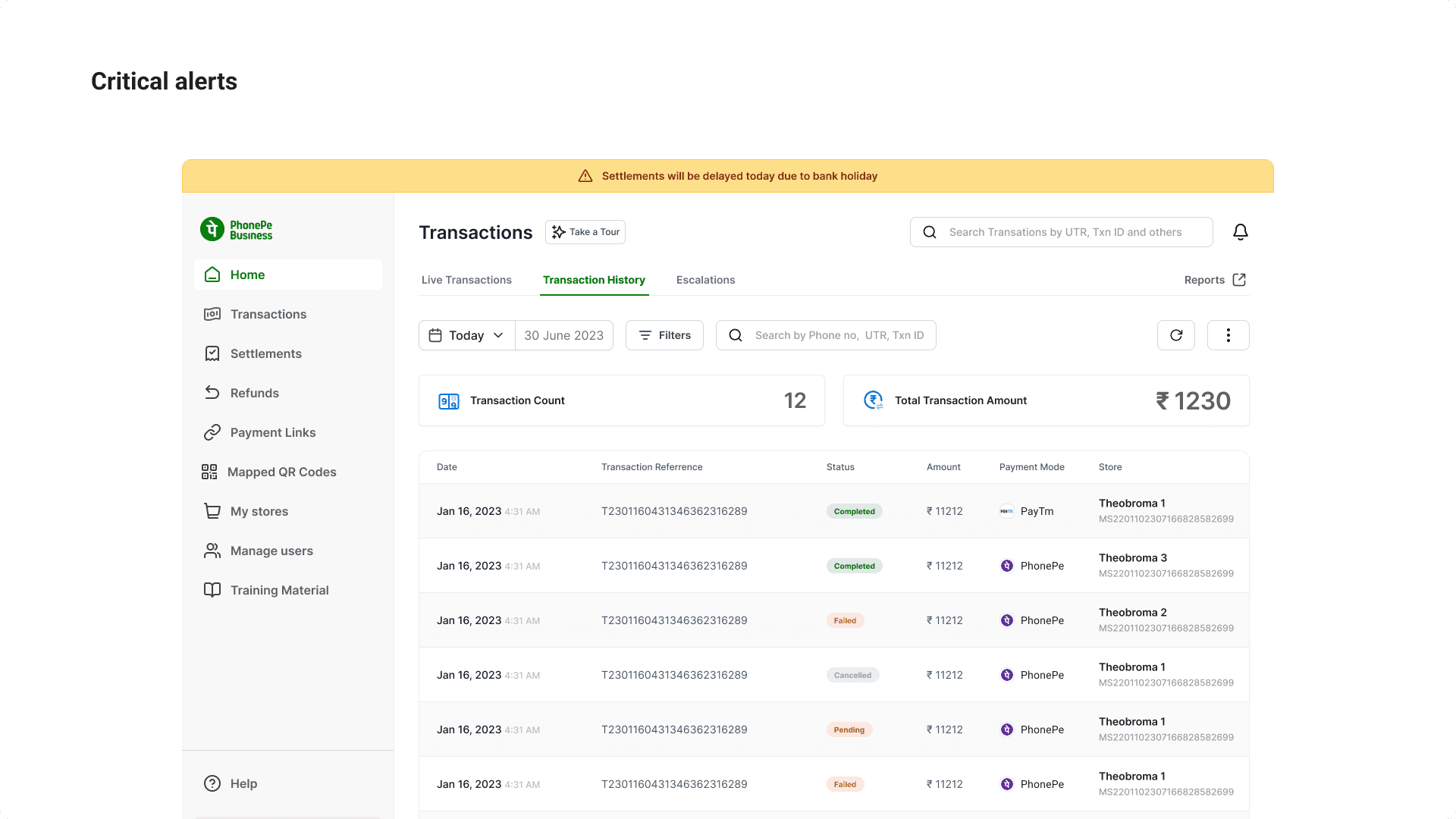Open the Filters panel
The height and width of the screenshot is (819, 1456).
(x=664, y=335)
